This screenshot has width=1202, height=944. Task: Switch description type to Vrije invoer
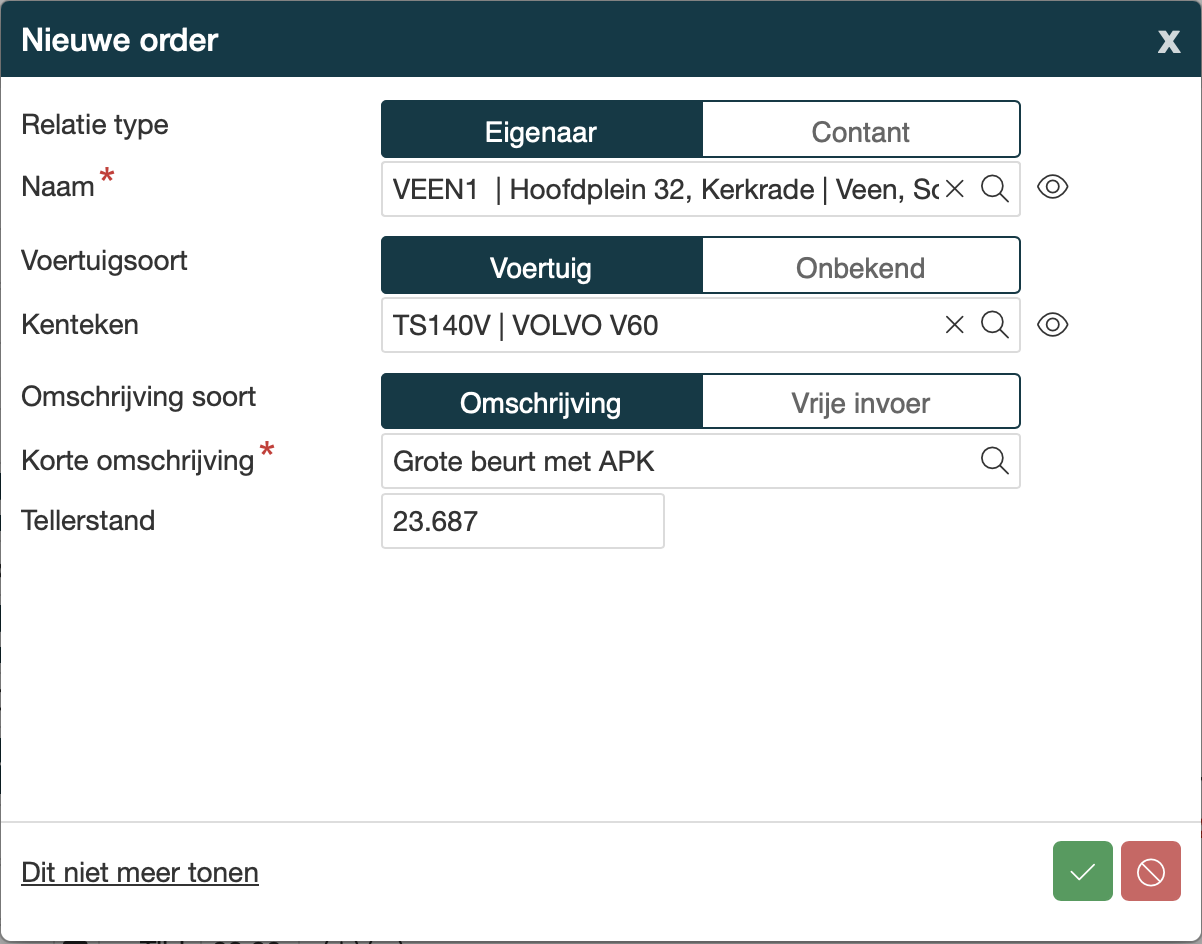[x=860, y=404]
